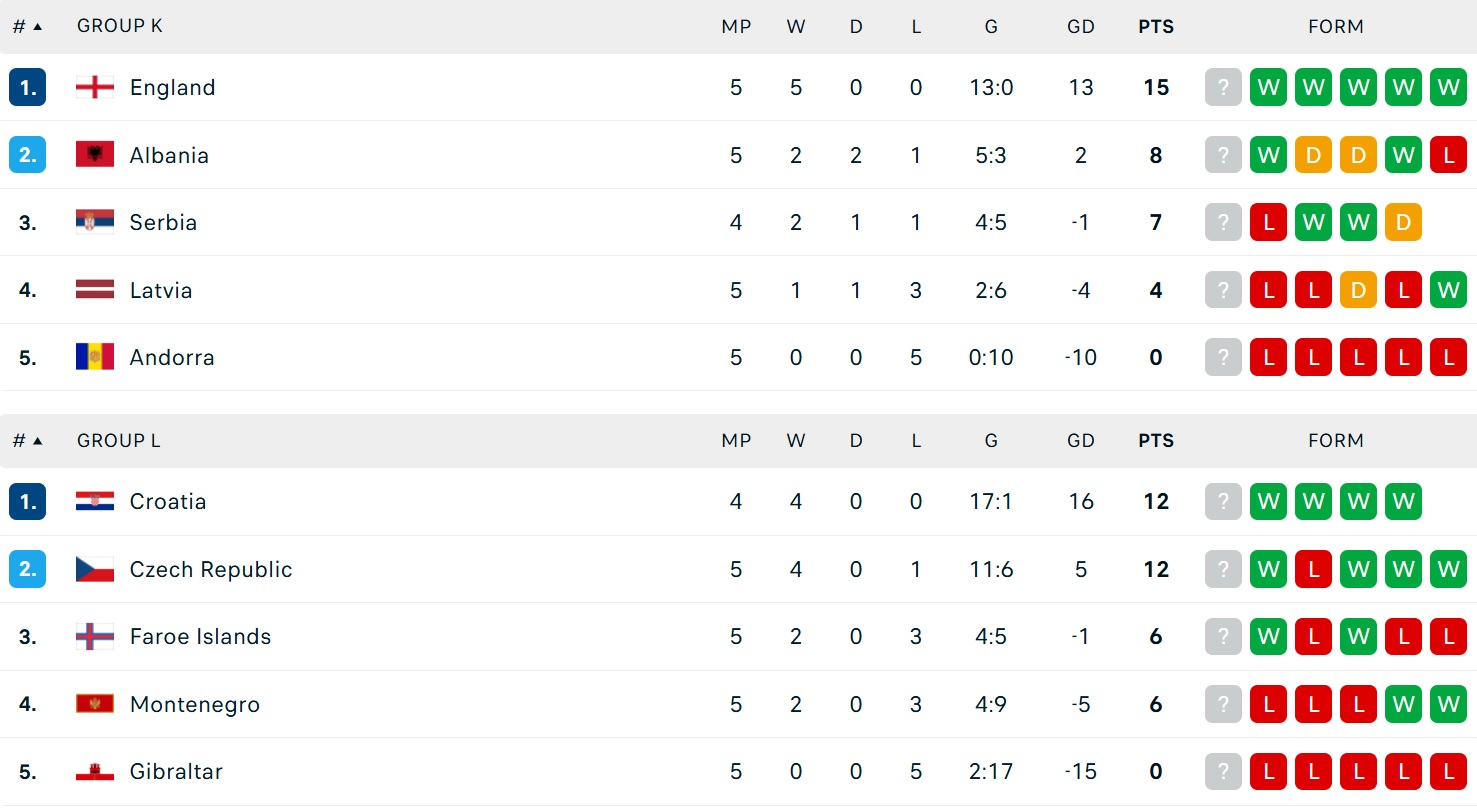This screenshot has height=811, width=1477.
Task: Click the Albania flag icon
Action: (x=95, y=155)
